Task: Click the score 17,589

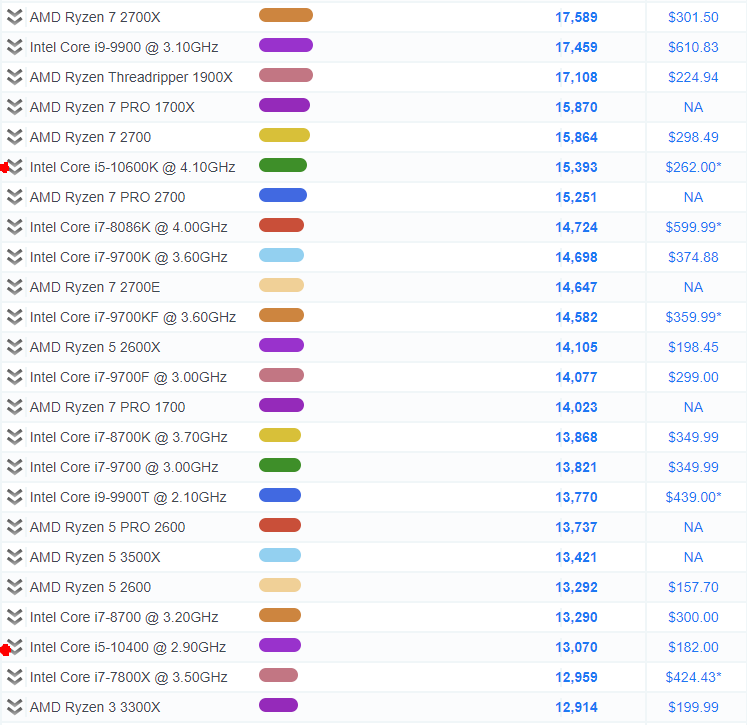Action: (576, 17)
